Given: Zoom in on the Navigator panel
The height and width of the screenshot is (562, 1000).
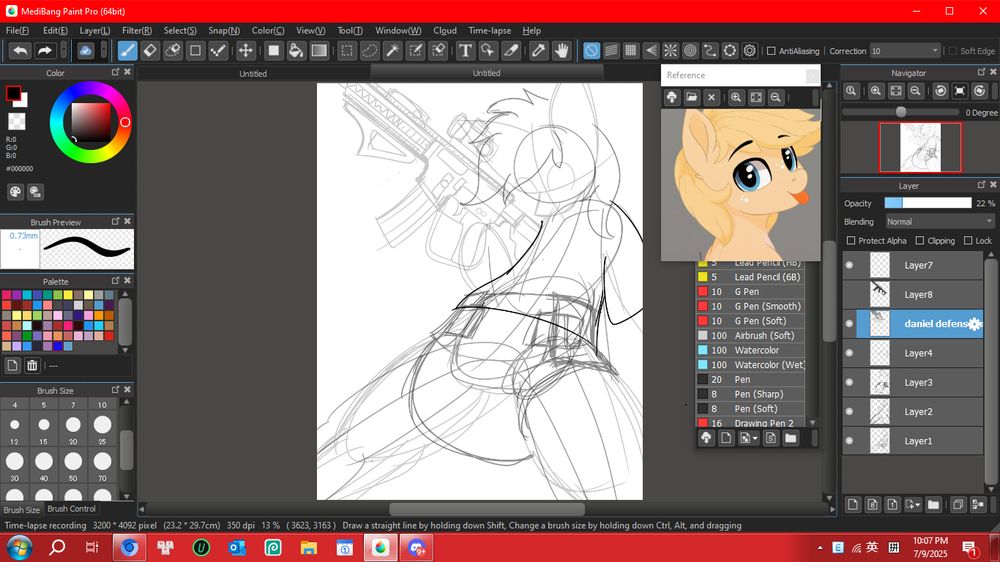Looking at the screenshot, I should (876, 91).
